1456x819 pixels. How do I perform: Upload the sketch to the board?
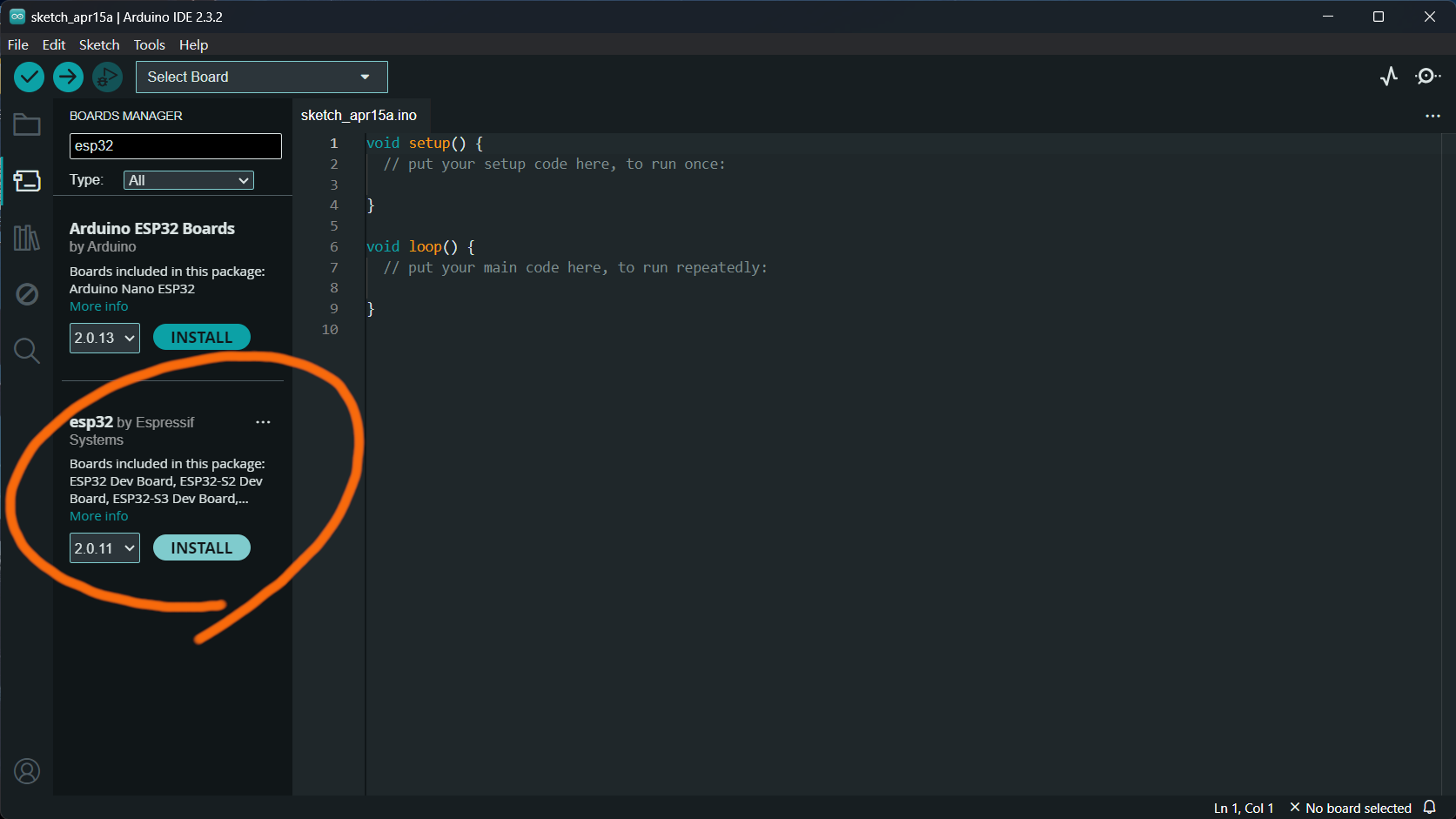tap(68, 77)
